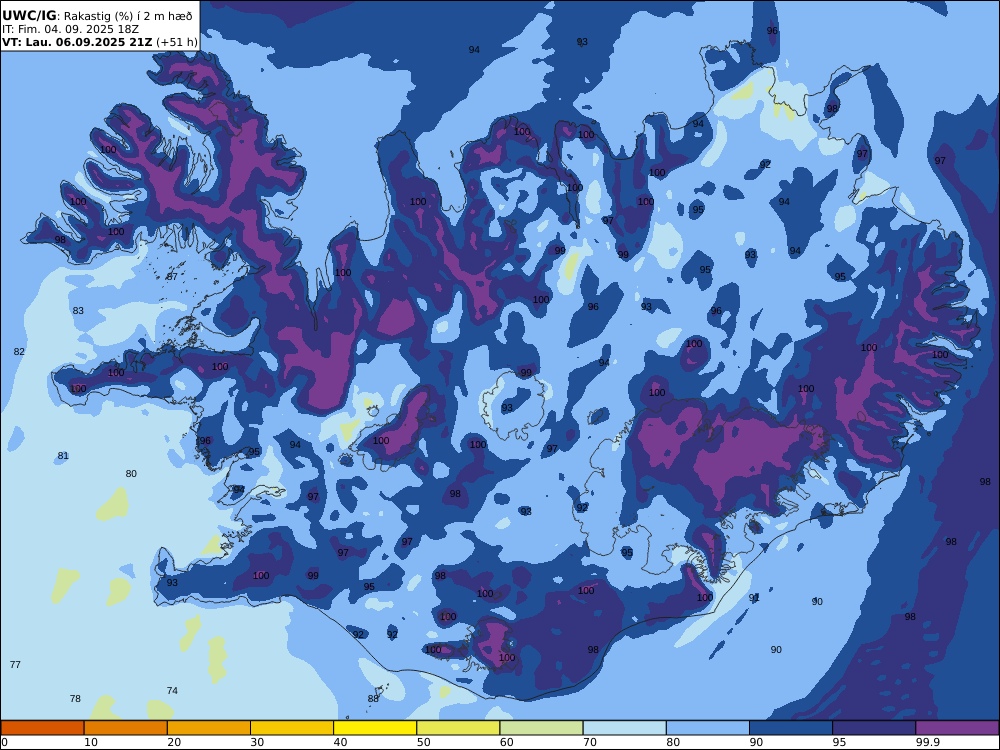The image size is (1000, 750).
Task: Click the humidity value '81' on the map
Action: 63,456
